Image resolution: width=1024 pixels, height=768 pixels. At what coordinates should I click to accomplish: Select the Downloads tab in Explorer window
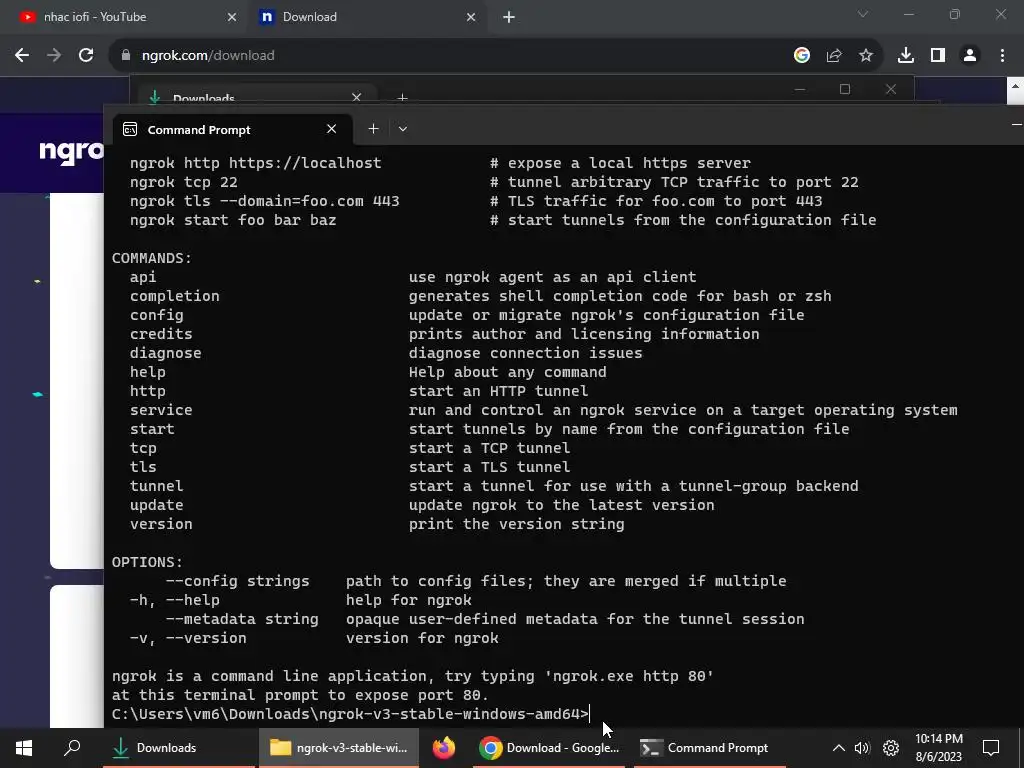coord(256,94)
